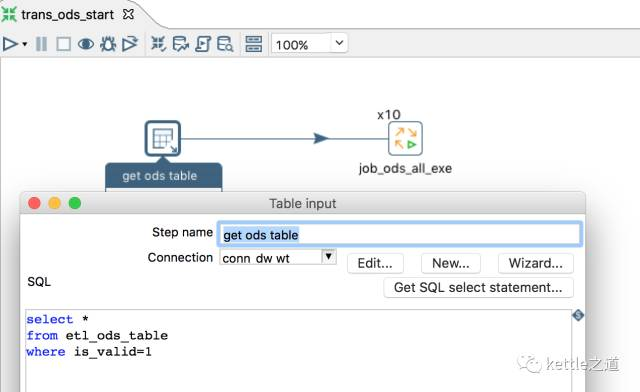
Task: Open the run options dropdown arrow
Action: [x=25, y=44]
